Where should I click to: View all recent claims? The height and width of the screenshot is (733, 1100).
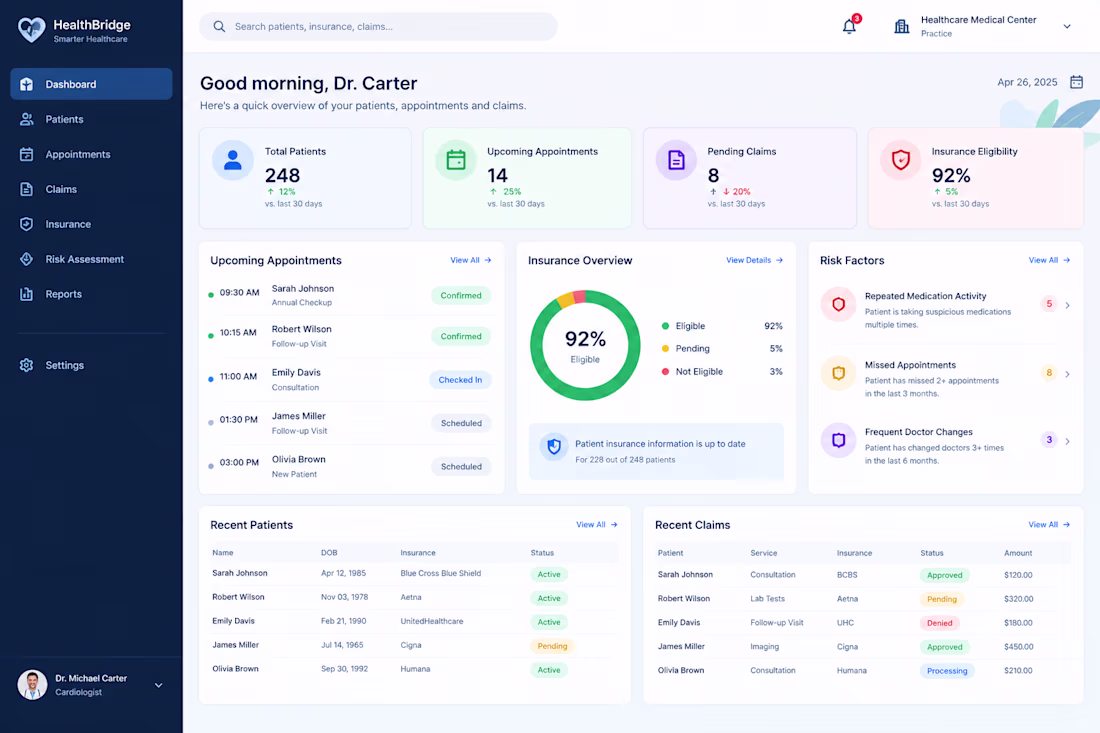pyautogui.click(x=1049, y=525)
